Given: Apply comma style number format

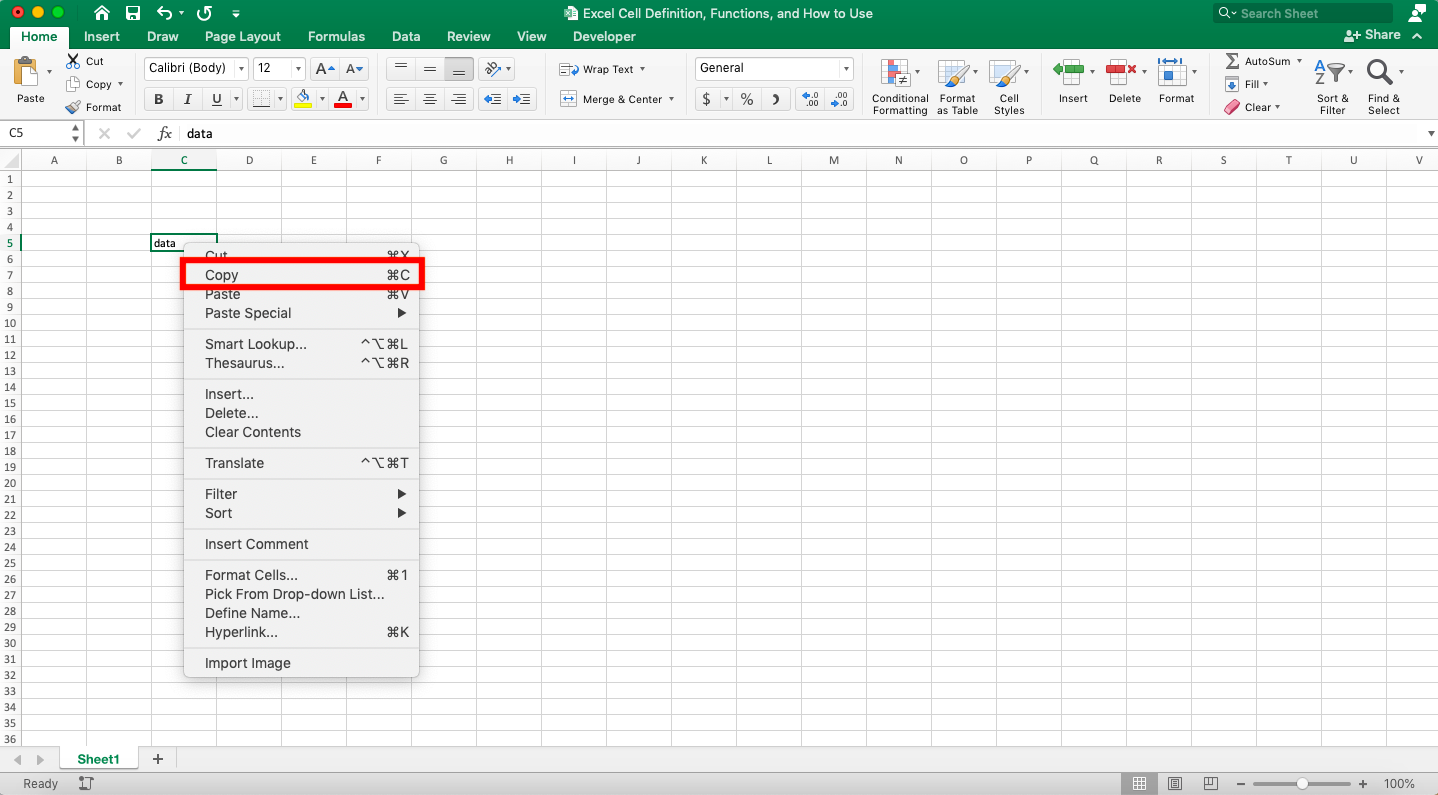Looking at the screenshot, I should click(x=776, y=99).
